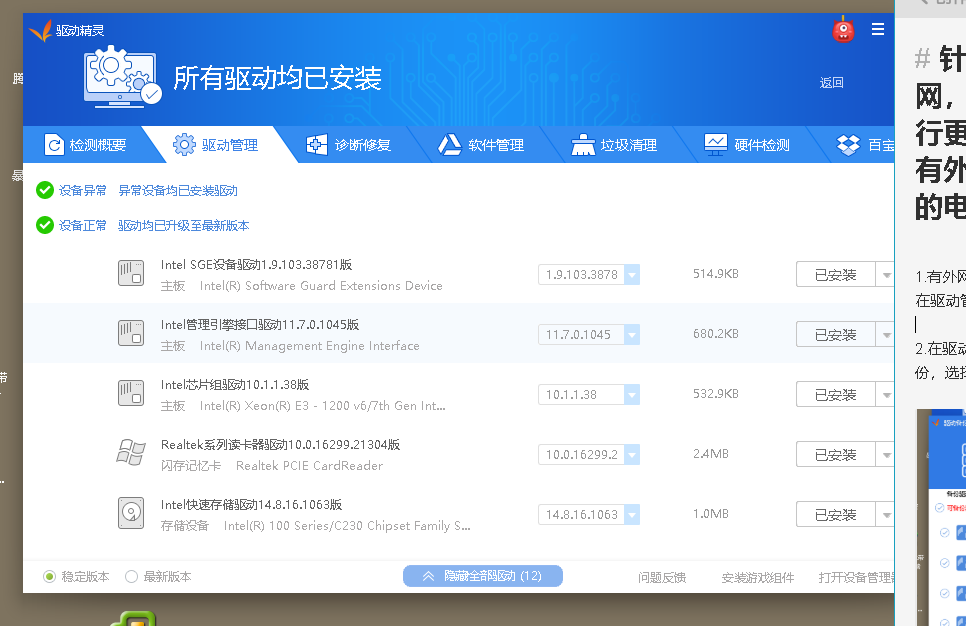Click the Intel快速存储 hard disk icon

pos(131,513)
